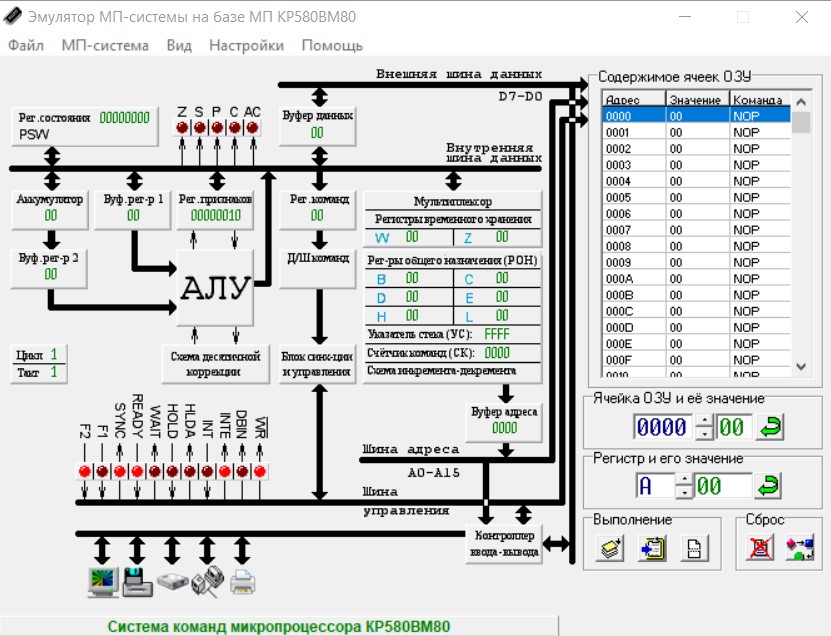Click the printer device icon
Image resolution: width=831 pixels, height=636 pixels.
point(243,582)
